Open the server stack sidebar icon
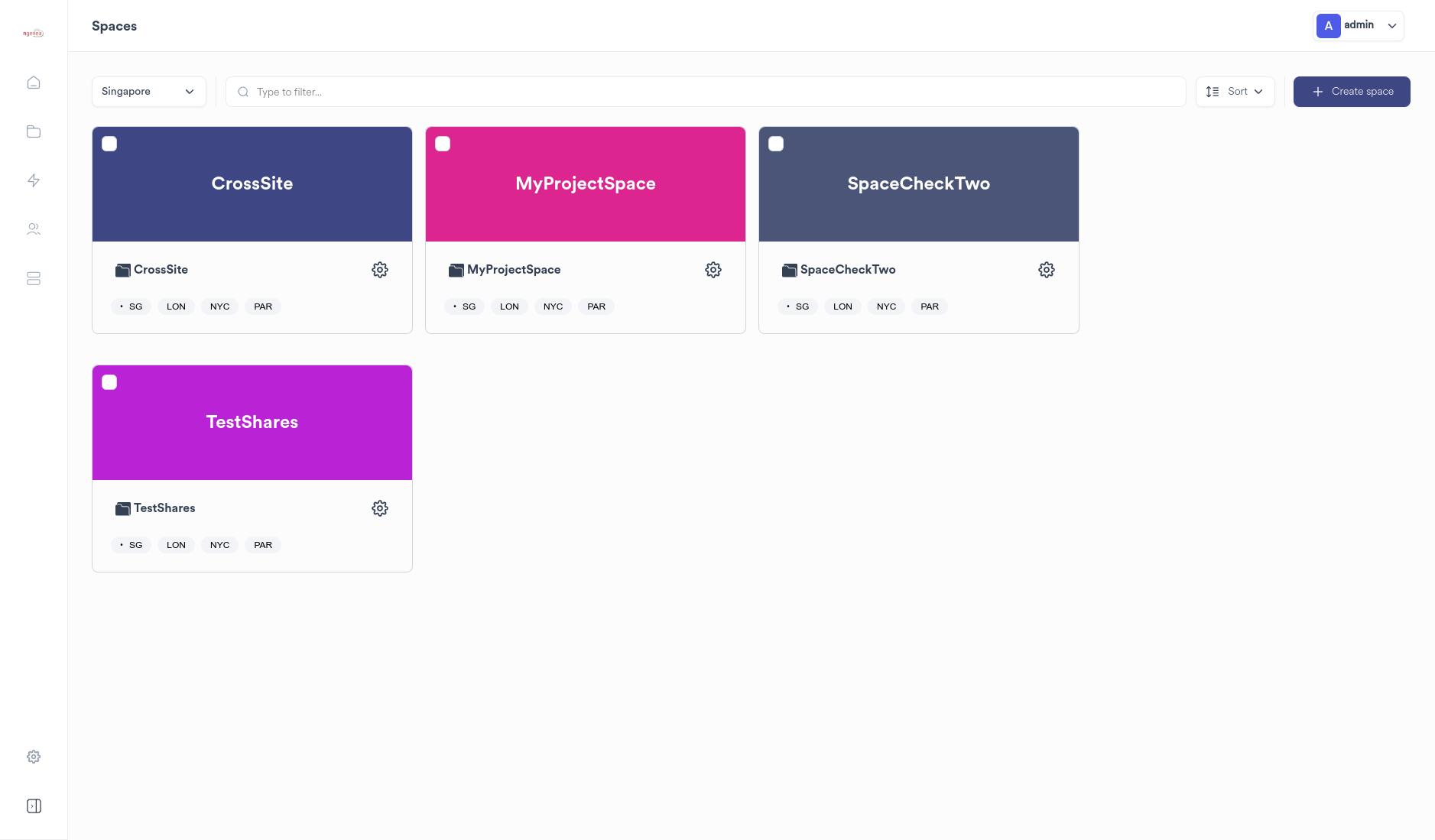The width and height of the screenshot is (1435, 840). [34, 279]
